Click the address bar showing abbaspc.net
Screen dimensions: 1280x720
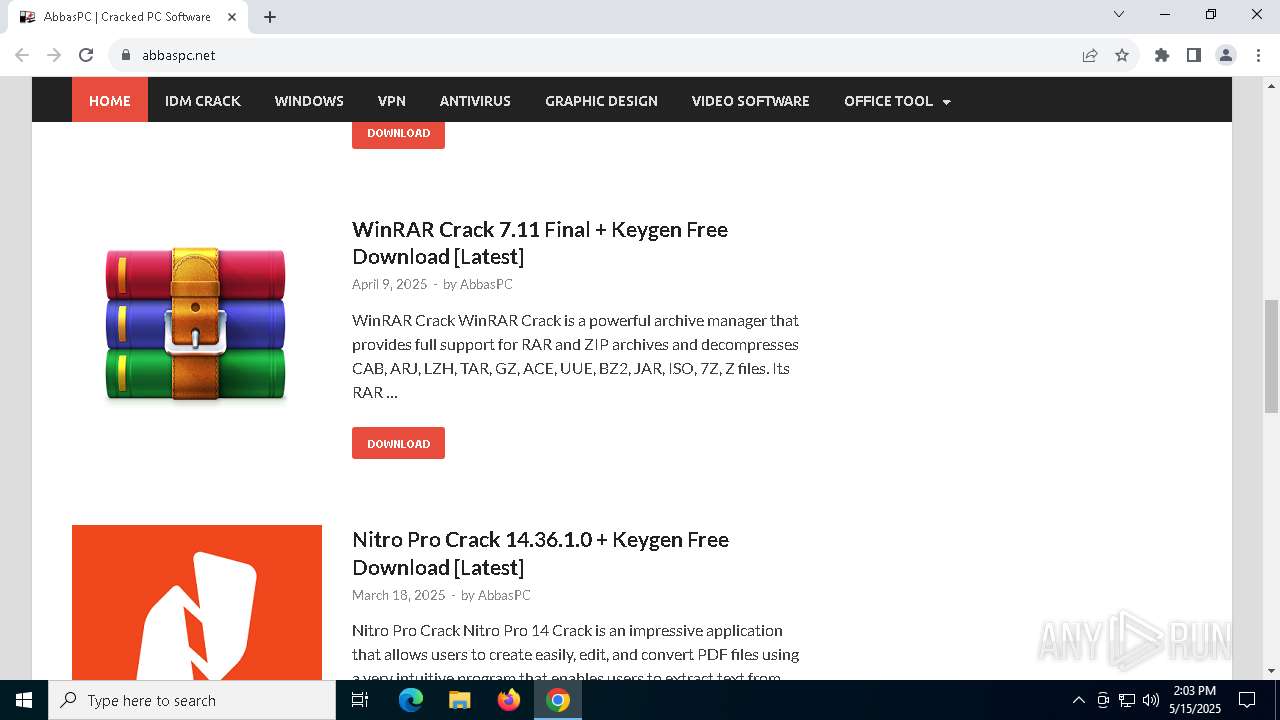tap(600, 55)
